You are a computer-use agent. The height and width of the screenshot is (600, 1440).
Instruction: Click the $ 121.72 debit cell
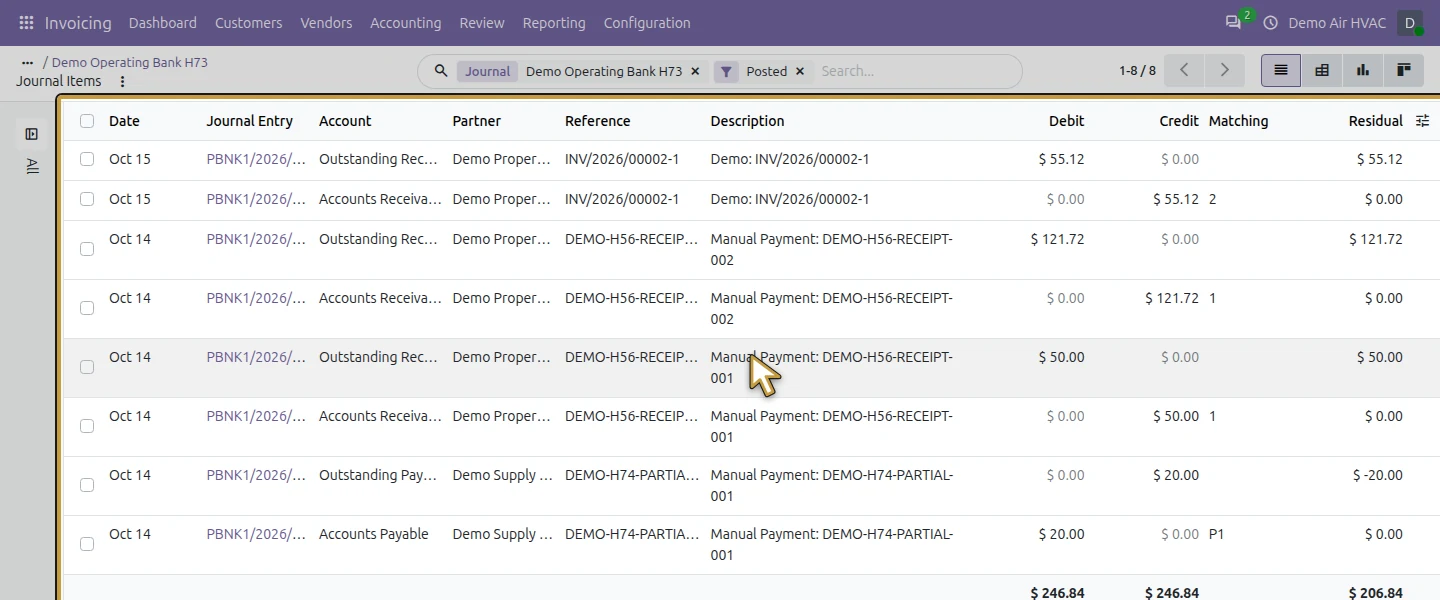coord(1057,239)
